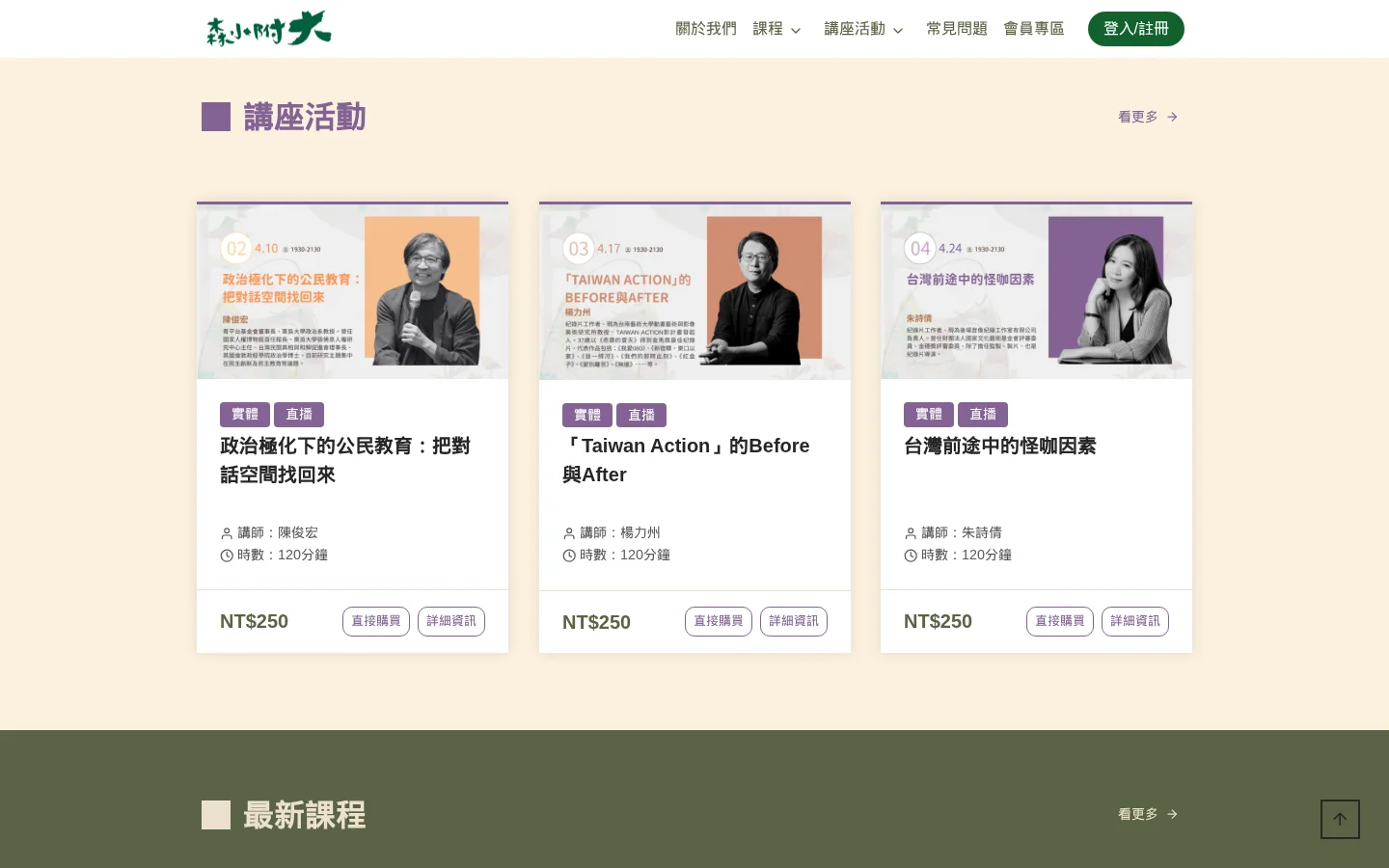1389x868 pixels.
Task: Click 時數:120分鐘 in 楊力州's card
Action: [x=625, y=555]
